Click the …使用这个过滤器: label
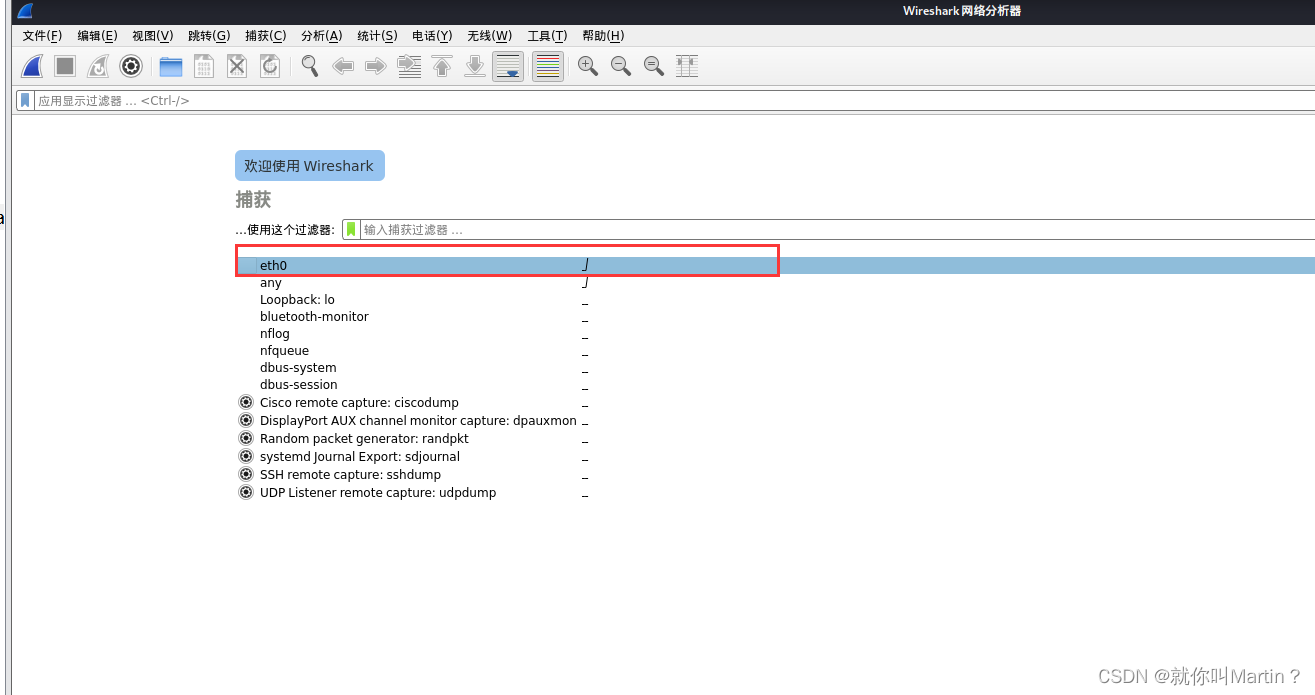Screen dimensions: 1315x695 (285, 230)
